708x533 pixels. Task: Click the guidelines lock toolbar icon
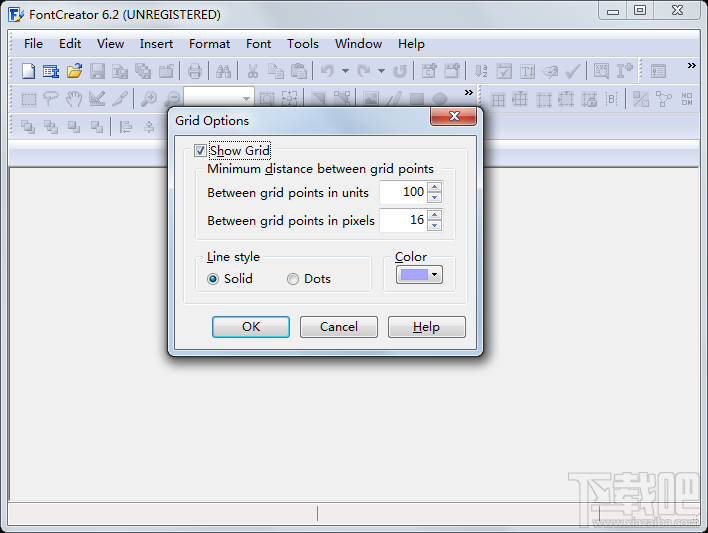point(589,99)
